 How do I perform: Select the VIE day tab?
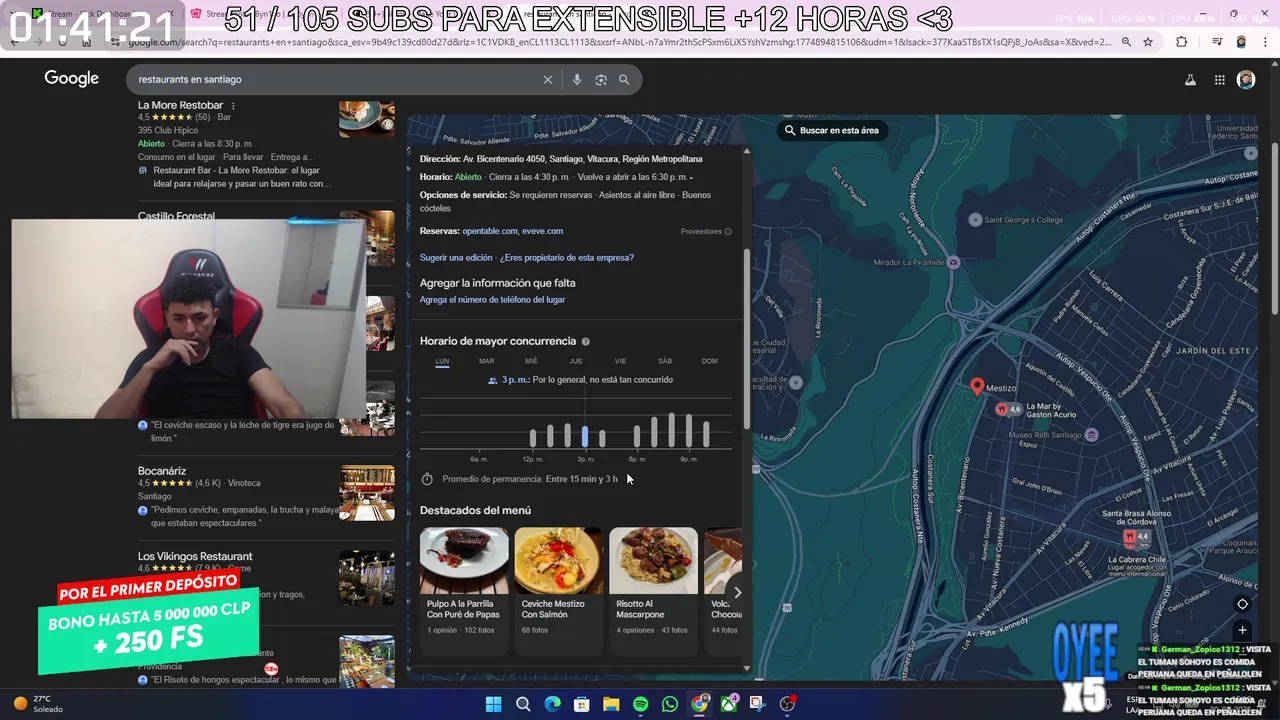[x=620, y=361]
